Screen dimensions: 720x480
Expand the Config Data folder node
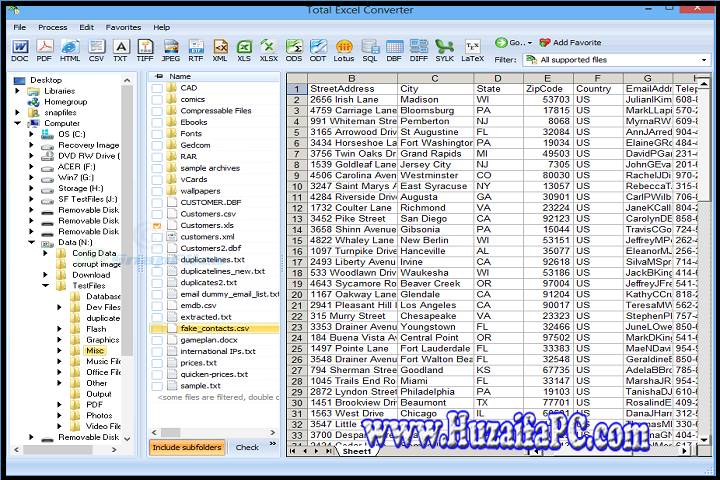click(45, 253)
